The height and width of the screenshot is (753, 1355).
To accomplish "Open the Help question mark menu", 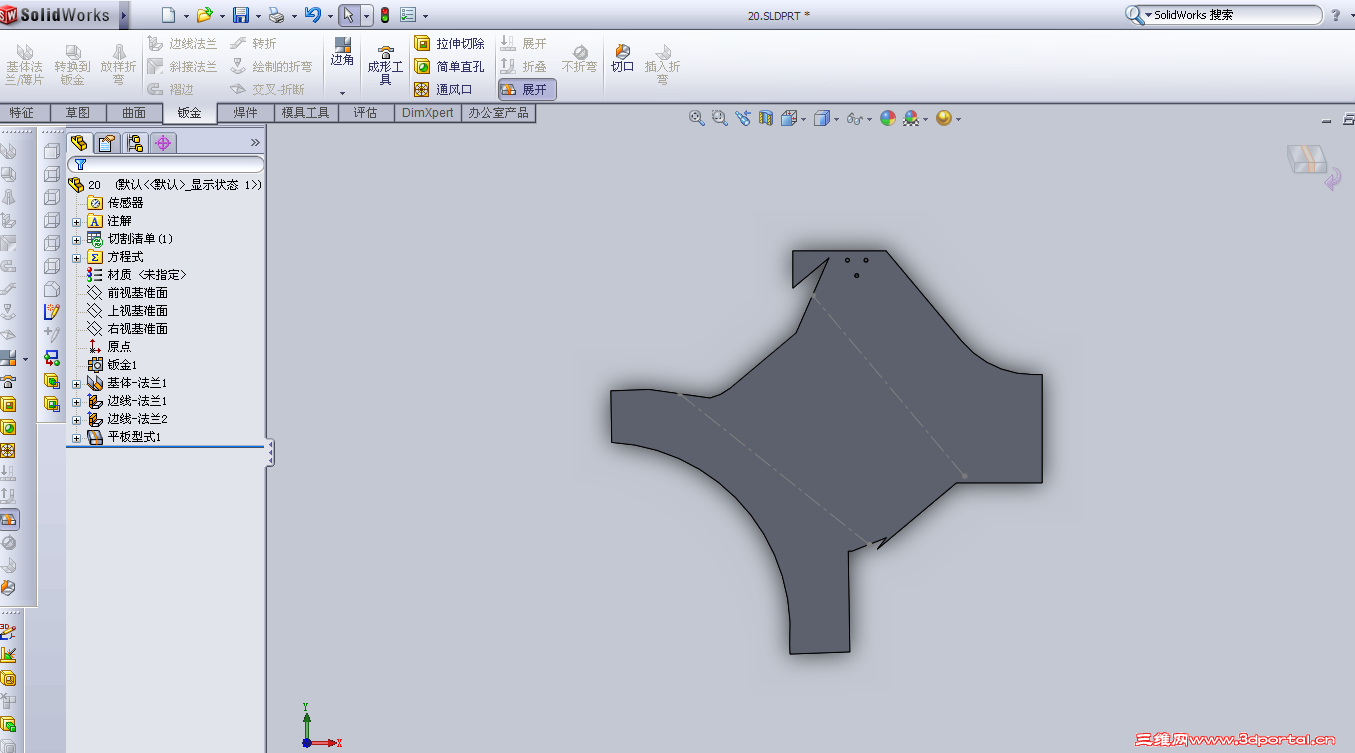I will [1335, 15].
